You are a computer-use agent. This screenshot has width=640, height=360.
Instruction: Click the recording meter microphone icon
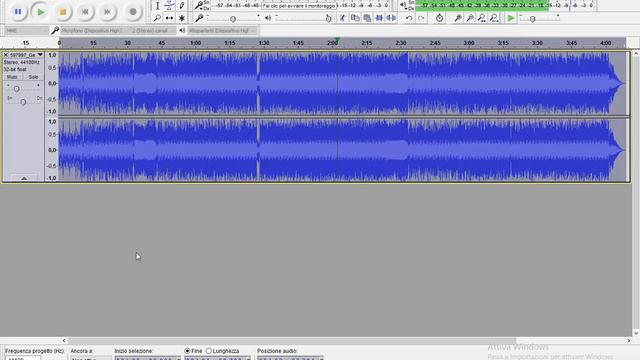(199, 6)
